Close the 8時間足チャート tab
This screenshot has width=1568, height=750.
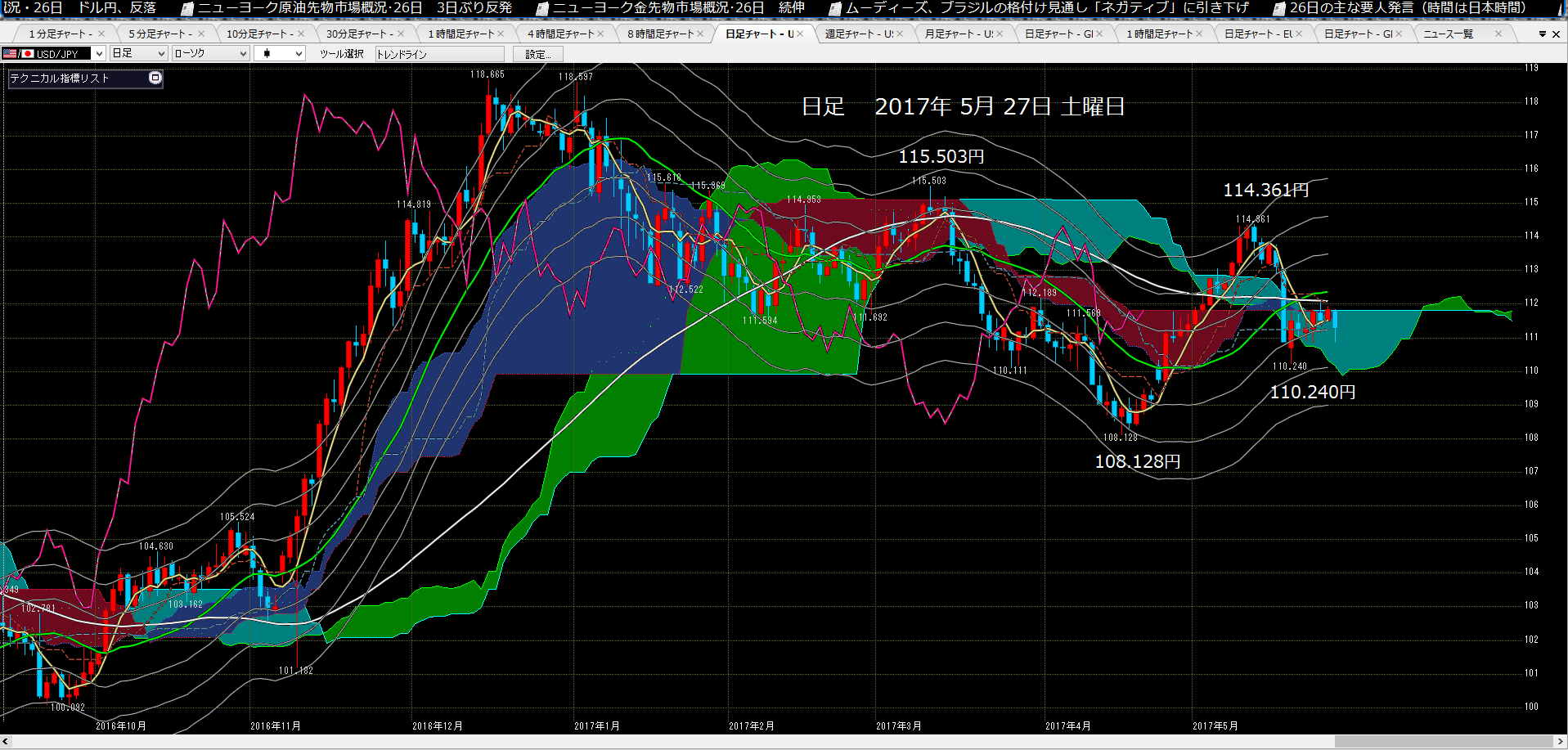pos(700,34)
